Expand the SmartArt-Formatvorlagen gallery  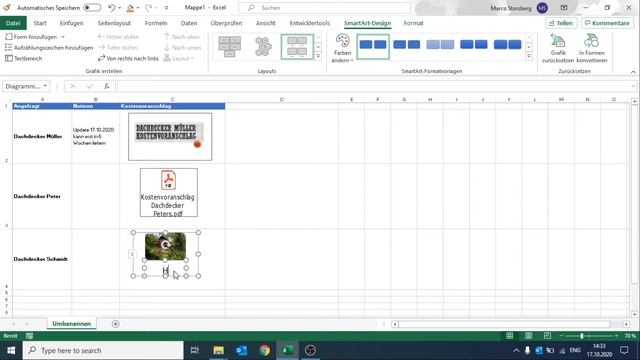[x=529, y=56]
